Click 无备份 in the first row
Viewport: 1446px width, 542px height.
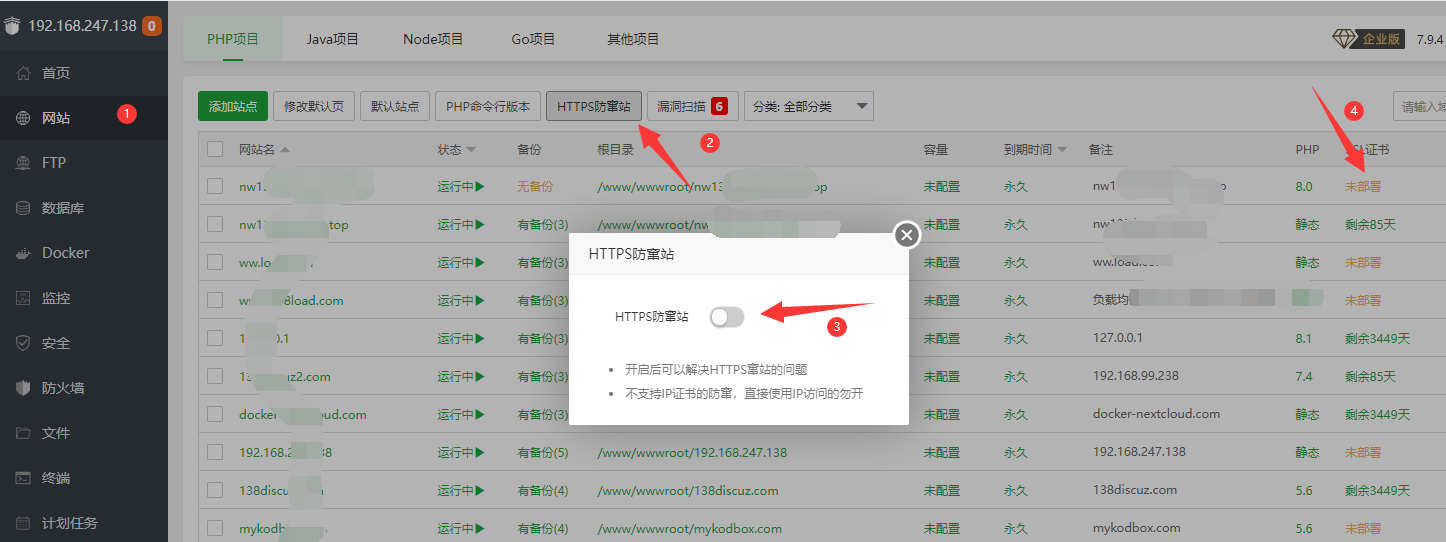tap(535, 186)
